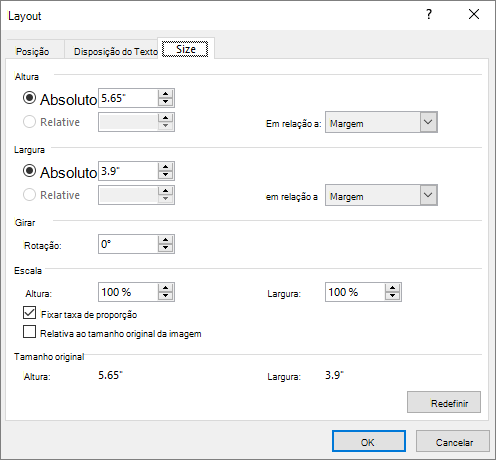496x460 pixels.
Task: Select the Relative radio button under Largura
Action: pyautogui.click(x=29, y=195)
